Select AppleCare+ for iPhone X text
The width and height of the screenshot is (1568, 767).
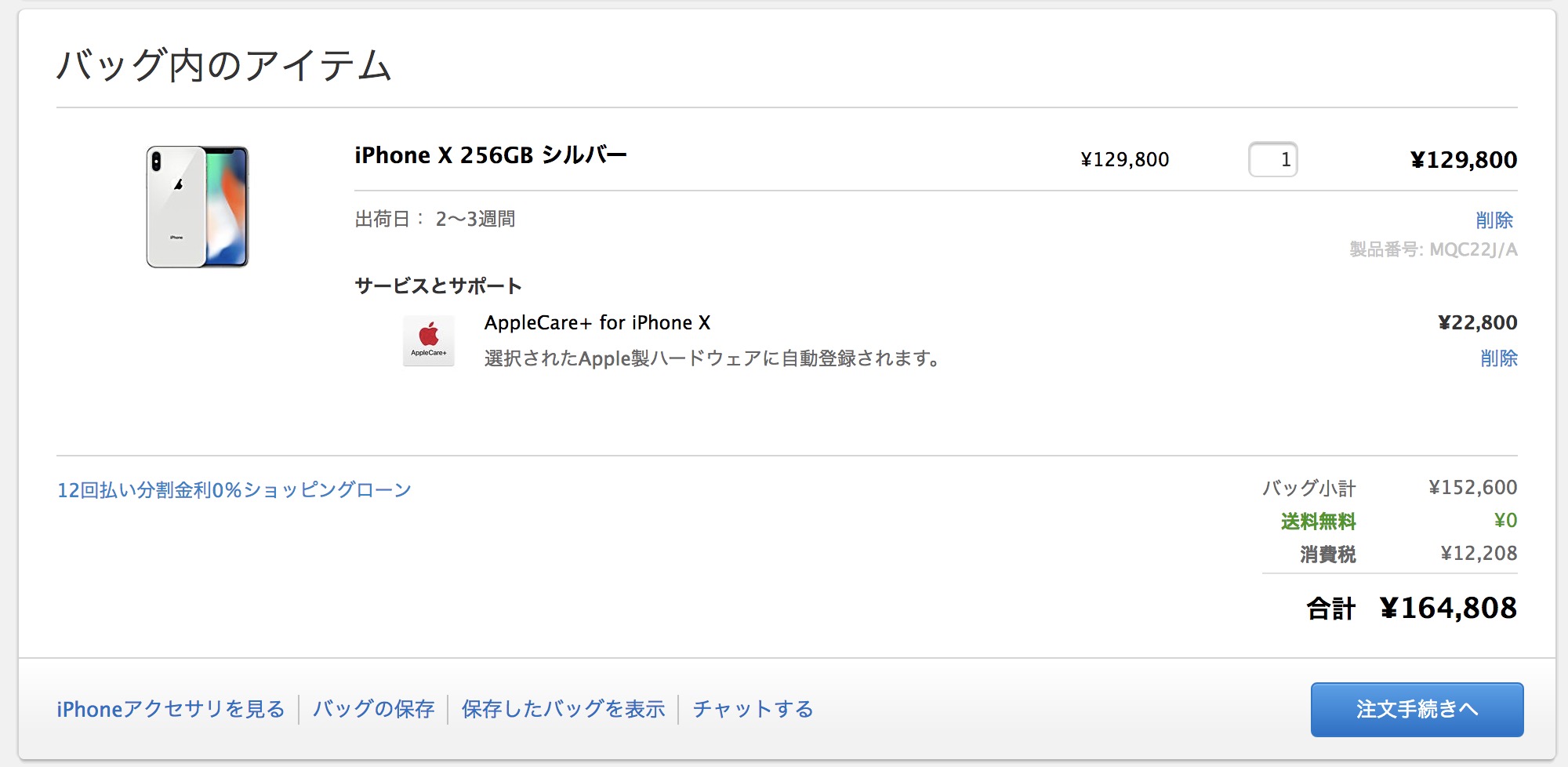click(x=597, y=322)
